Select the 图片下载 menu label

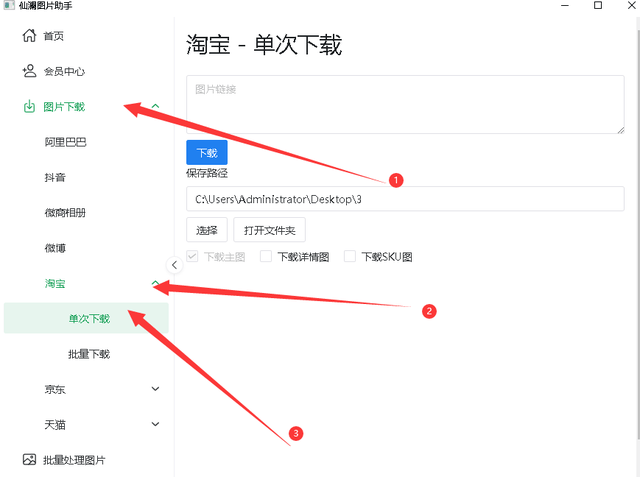coord(64,107)
